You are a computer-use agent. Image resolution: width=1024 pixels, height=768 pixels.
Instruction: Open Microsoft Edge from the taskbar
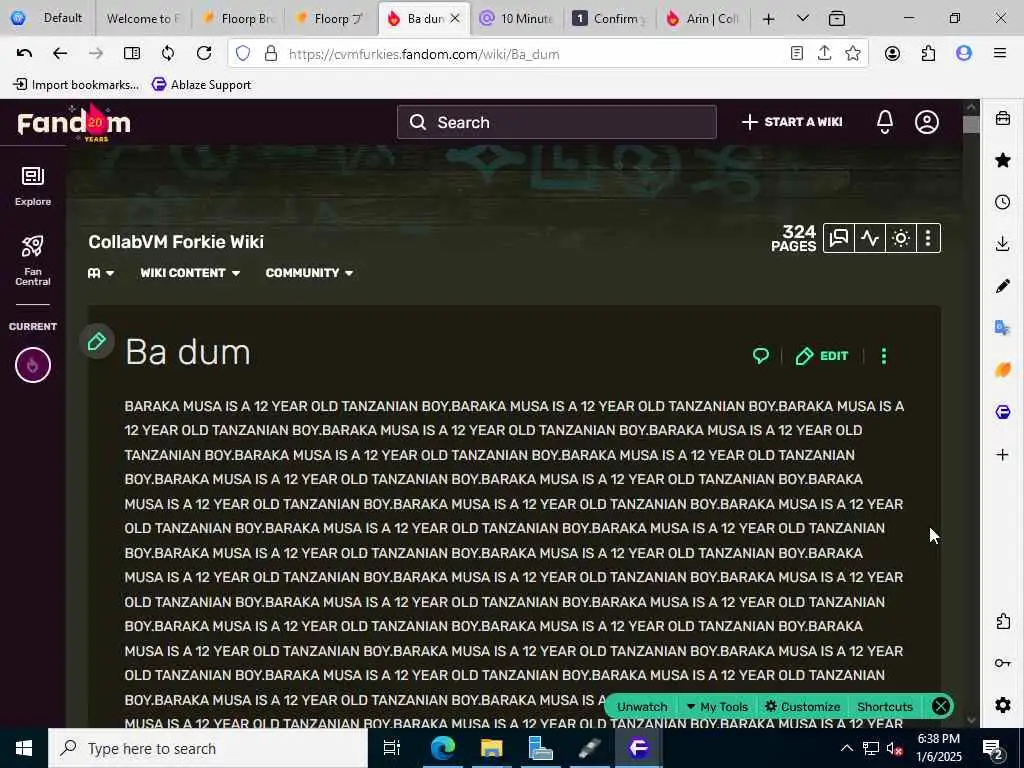(x=442, y=748)
